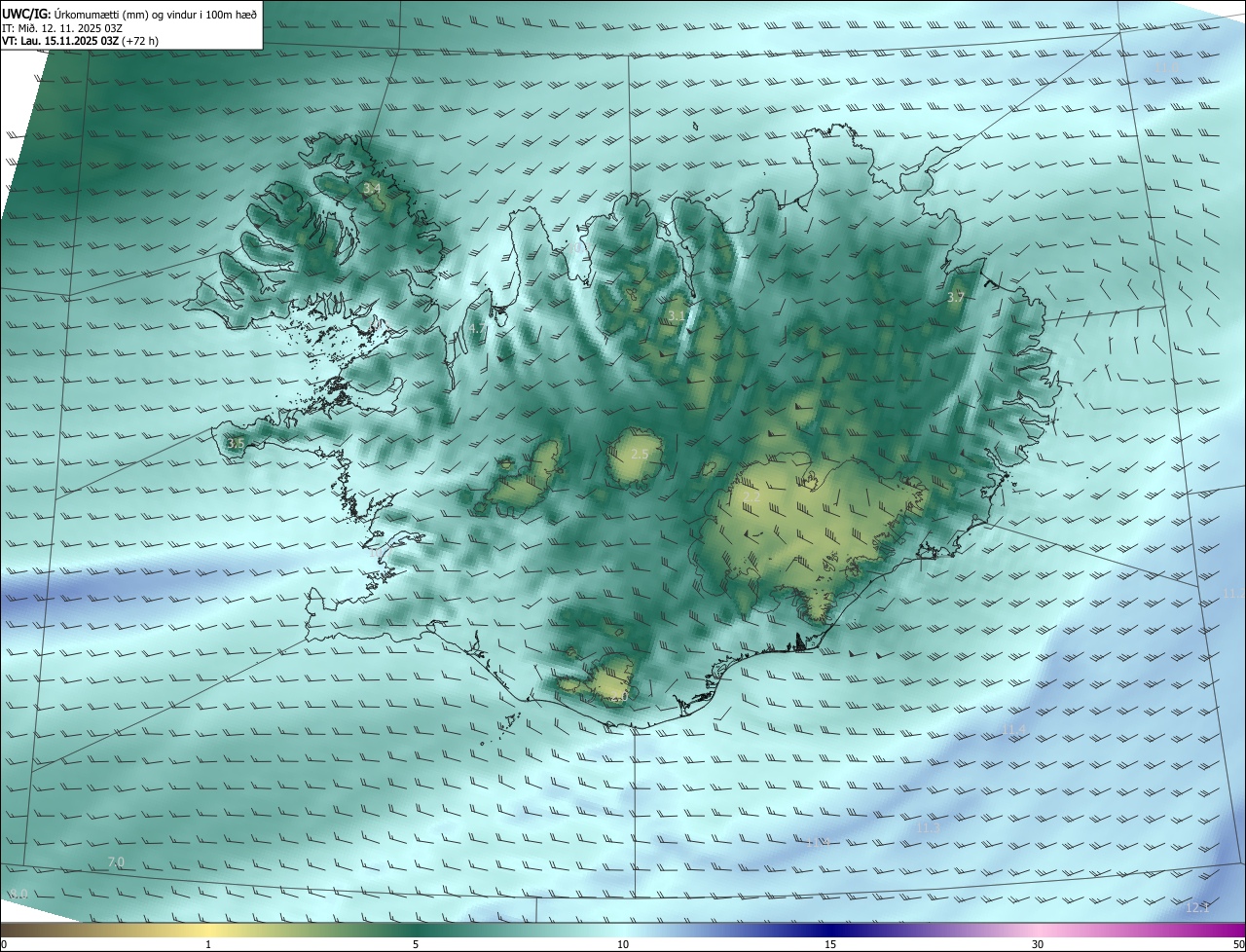Viewport: 1246px width, 952px height.
Task: Click the '5' tick on the color scale
Action: tap(416, 944)
